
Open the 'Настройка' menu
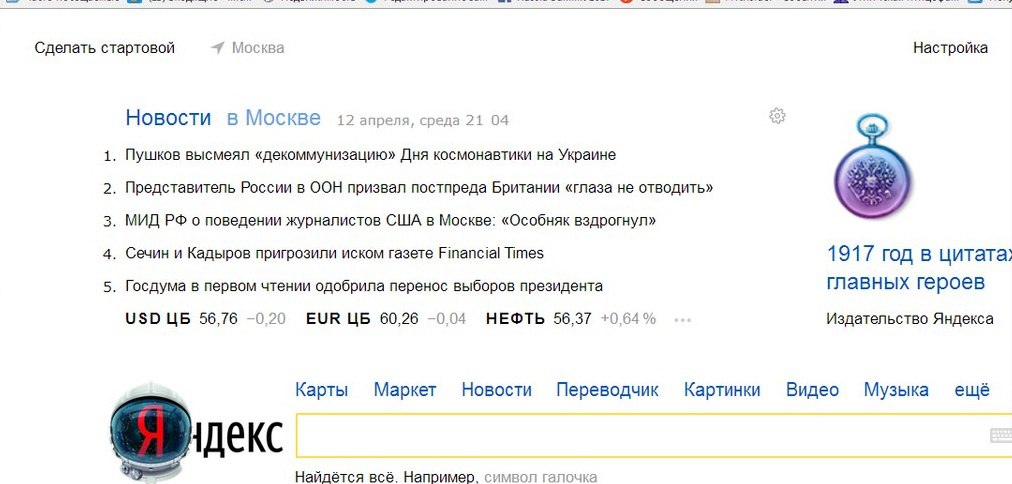pos(950,48)
